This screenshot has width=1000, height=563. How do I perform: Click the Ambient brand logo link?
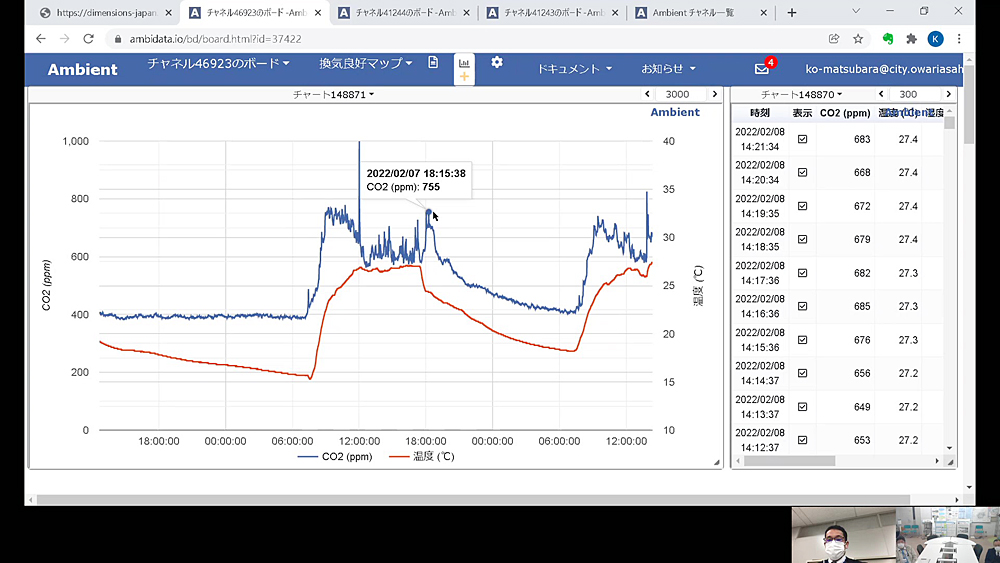[82, 69]
